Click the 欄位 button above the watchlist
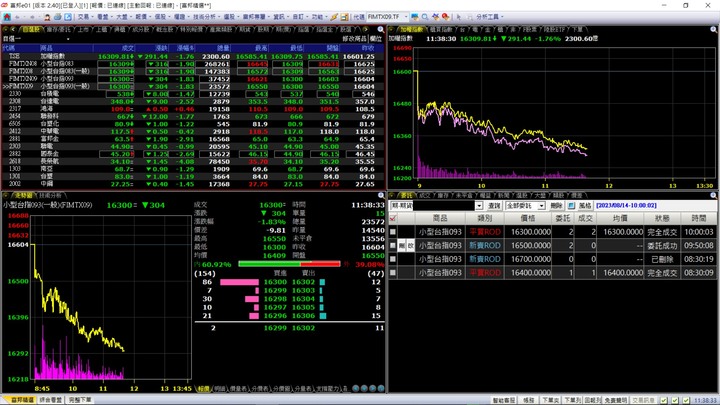Screen dimensions: 720x405 coord(376,39)
